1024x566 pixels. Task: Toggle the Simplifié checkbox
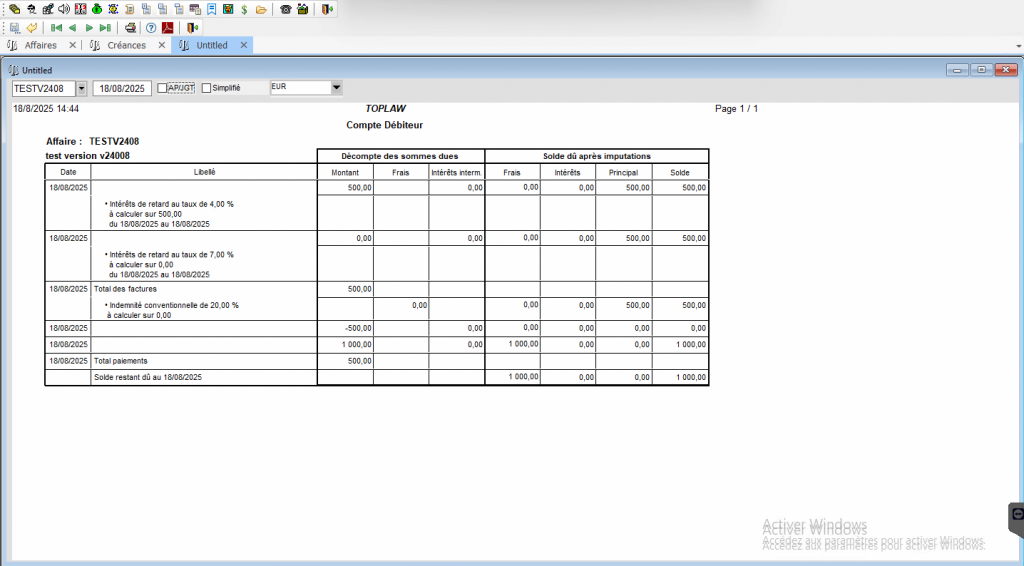tap(206, 88)
